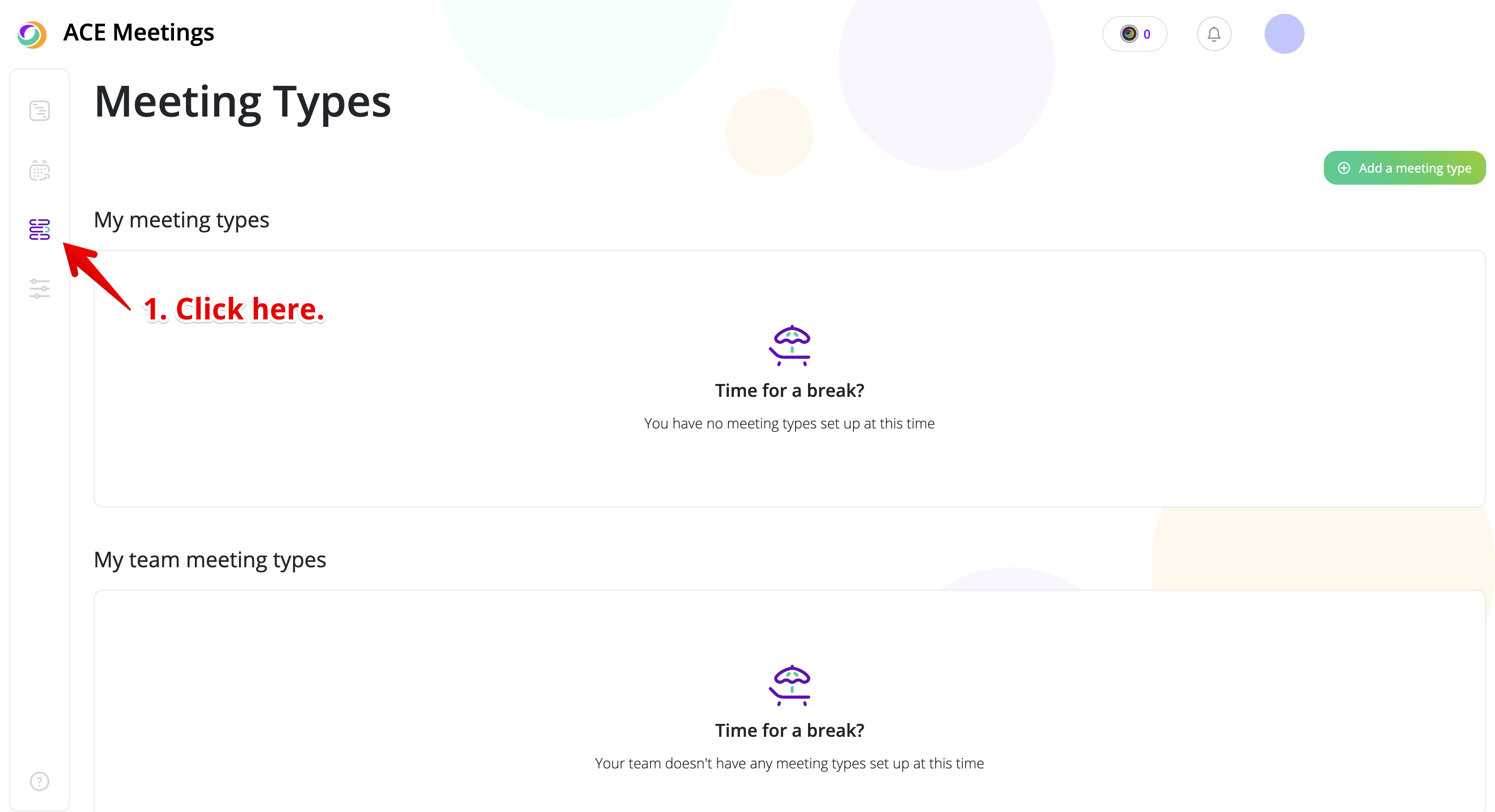1495x812 pixels.
Task: Click the ACE Meetings swirl logo
Action: point(31,34)
